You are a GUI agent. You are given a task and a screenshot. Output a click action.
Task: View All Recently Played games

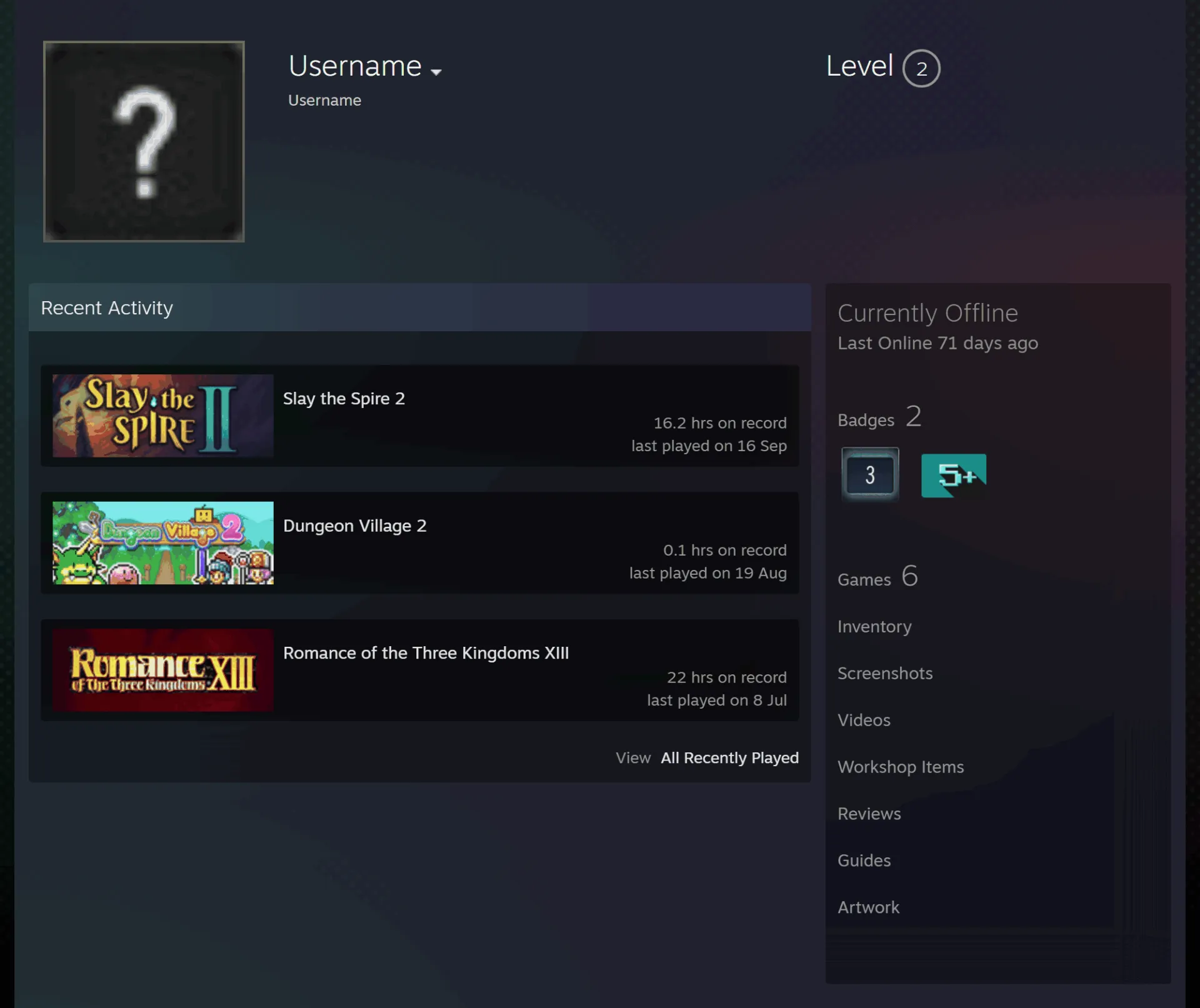click(x=729, y=758)
